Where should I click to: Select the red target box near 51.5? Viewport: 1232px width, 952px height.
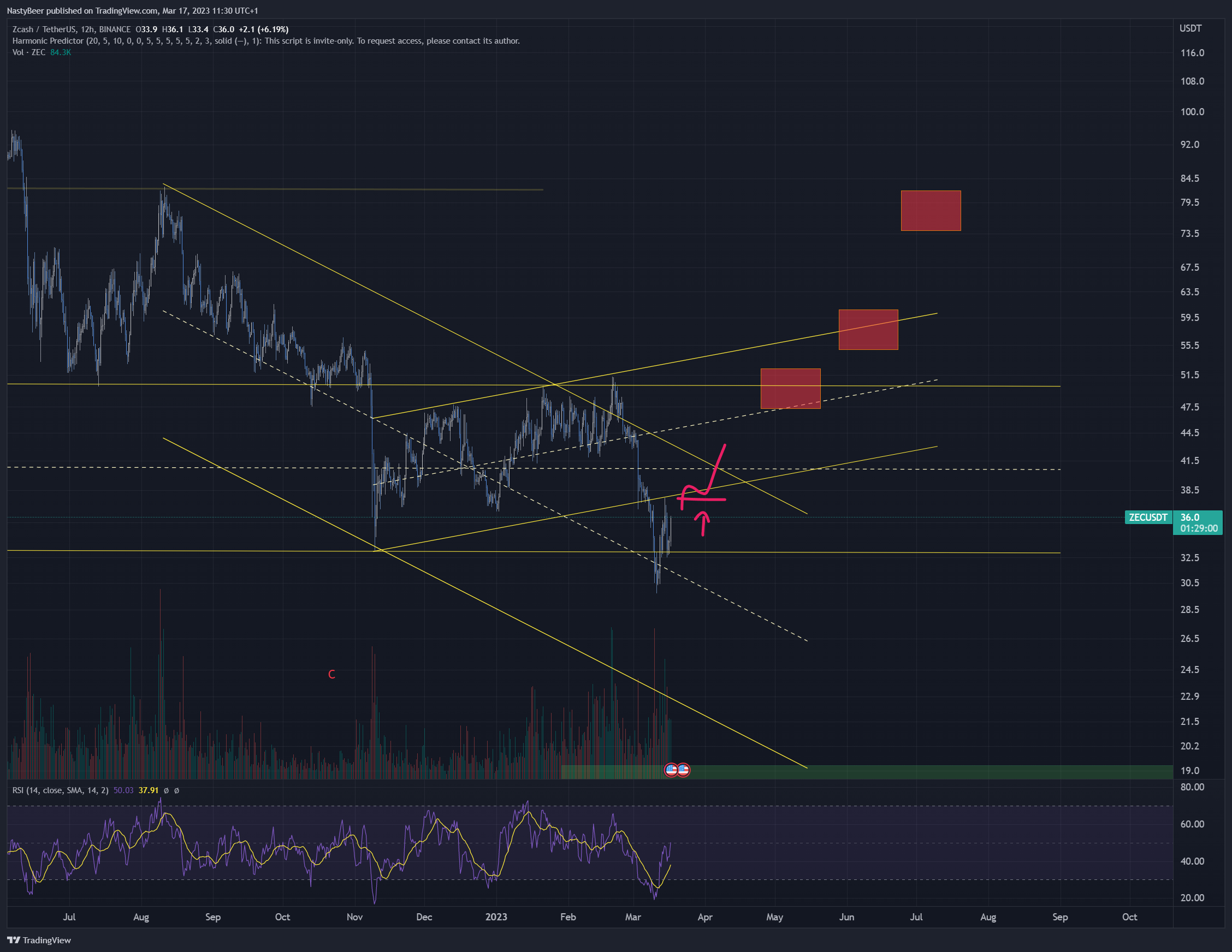point(790,389)
